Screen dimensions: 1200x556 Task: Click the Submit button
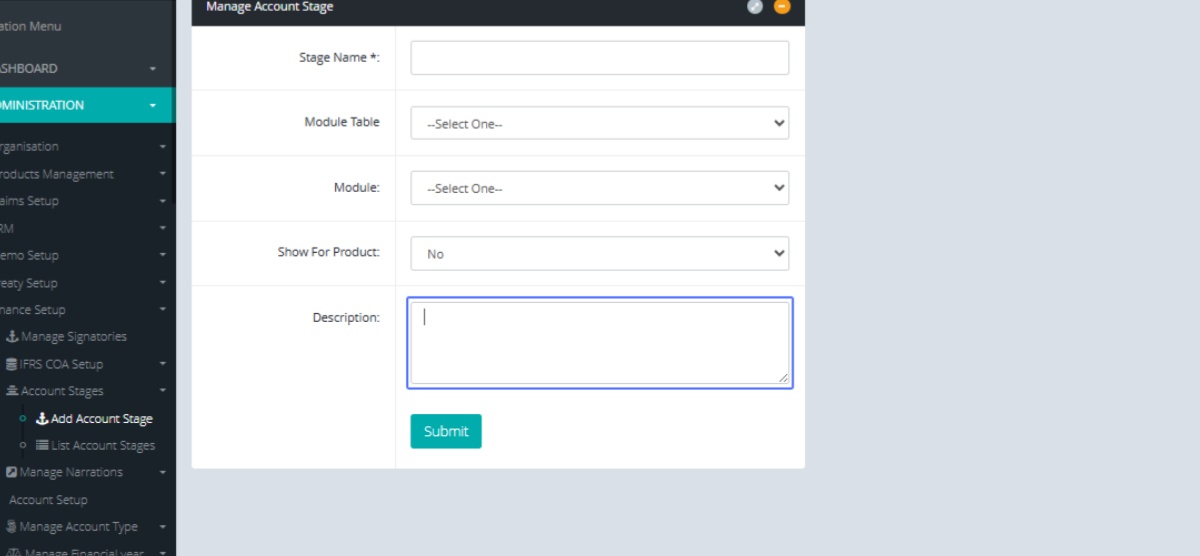446,431
